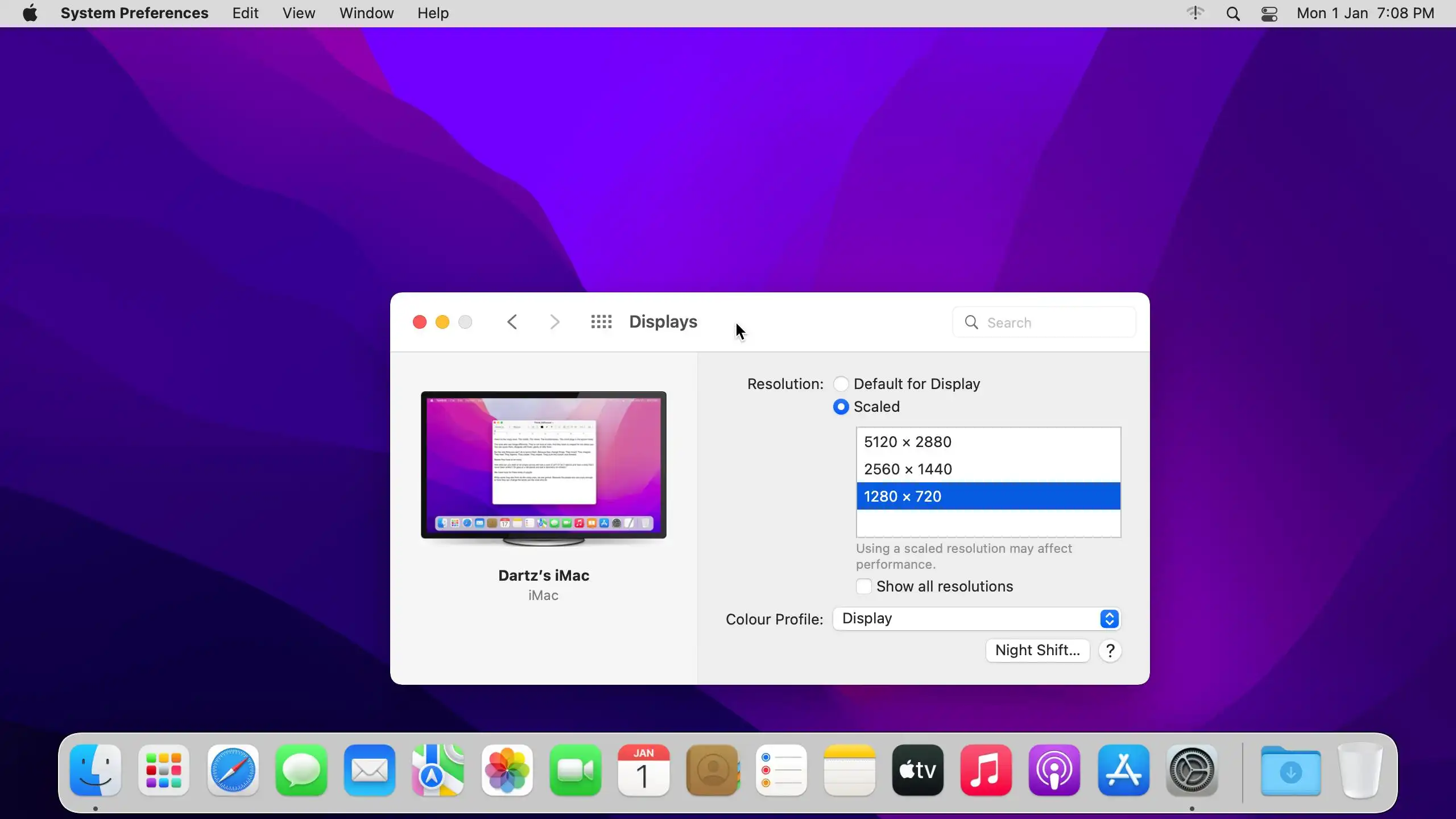Select the Default for Display radio button
The width and height of the screenshot is (1456, 819).
coord(841,384)
